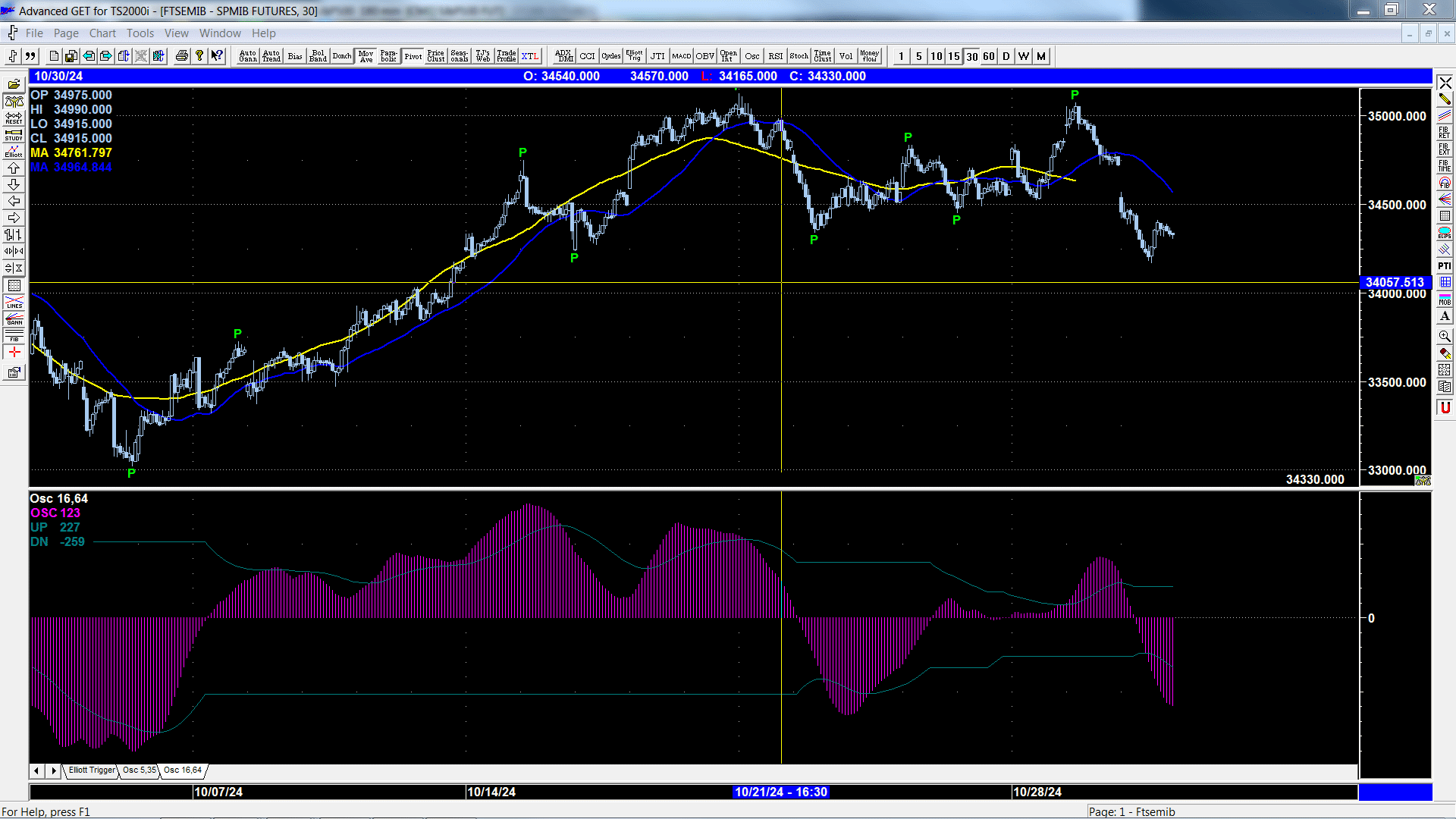
Task: Select the FIB lines tool on left
Action: [14, 335]
